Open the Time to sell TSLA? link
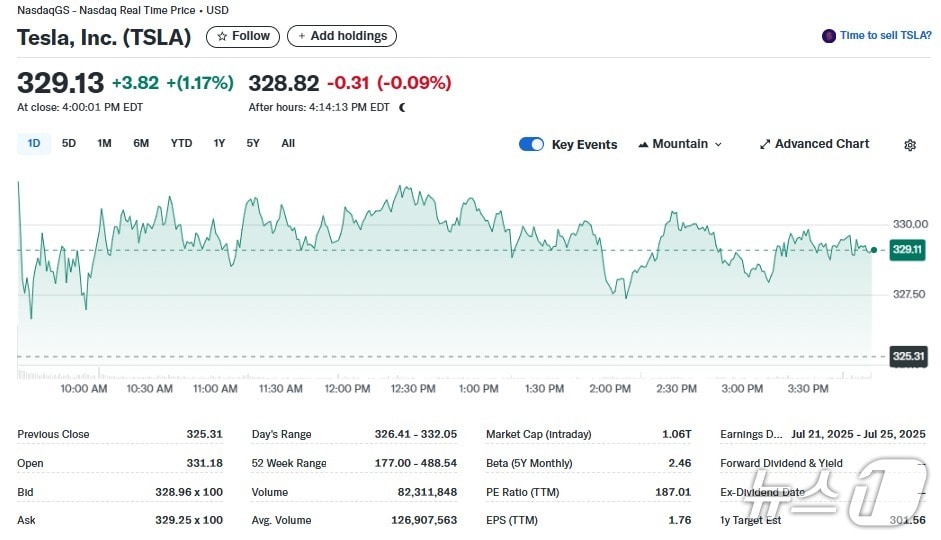The height and width of the screenshot is (540, 941). [x=885, y=36]
